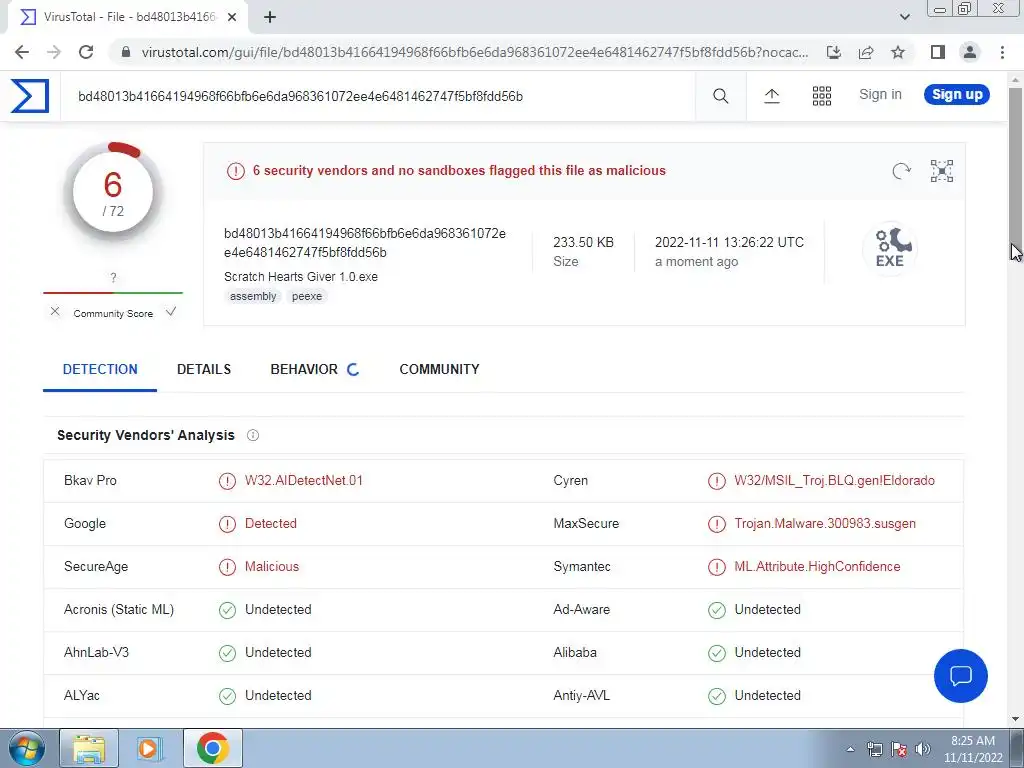Switch to the COMMUNITY tab
1024x768 pixels.
(439, 369)
